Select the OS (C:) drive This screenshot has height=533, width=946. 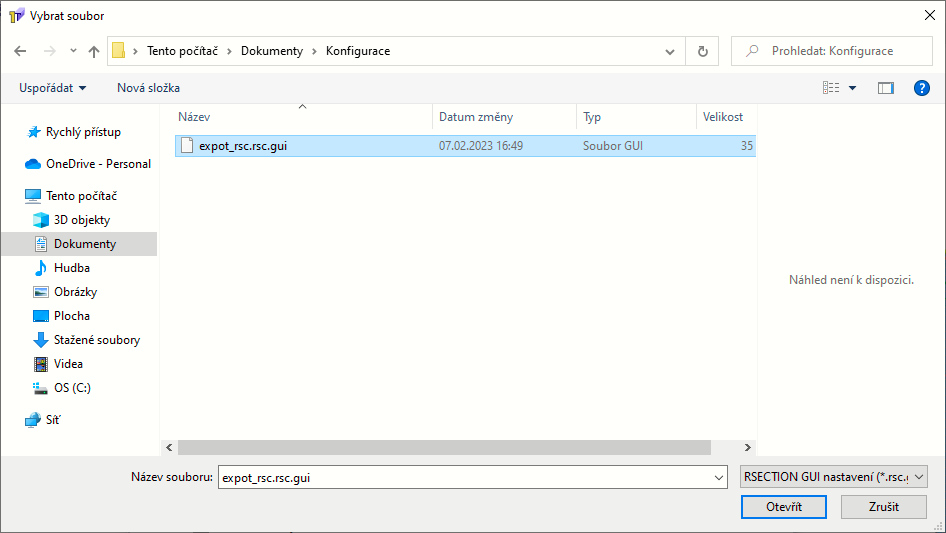pyautogui.click(x=72, y=388)
